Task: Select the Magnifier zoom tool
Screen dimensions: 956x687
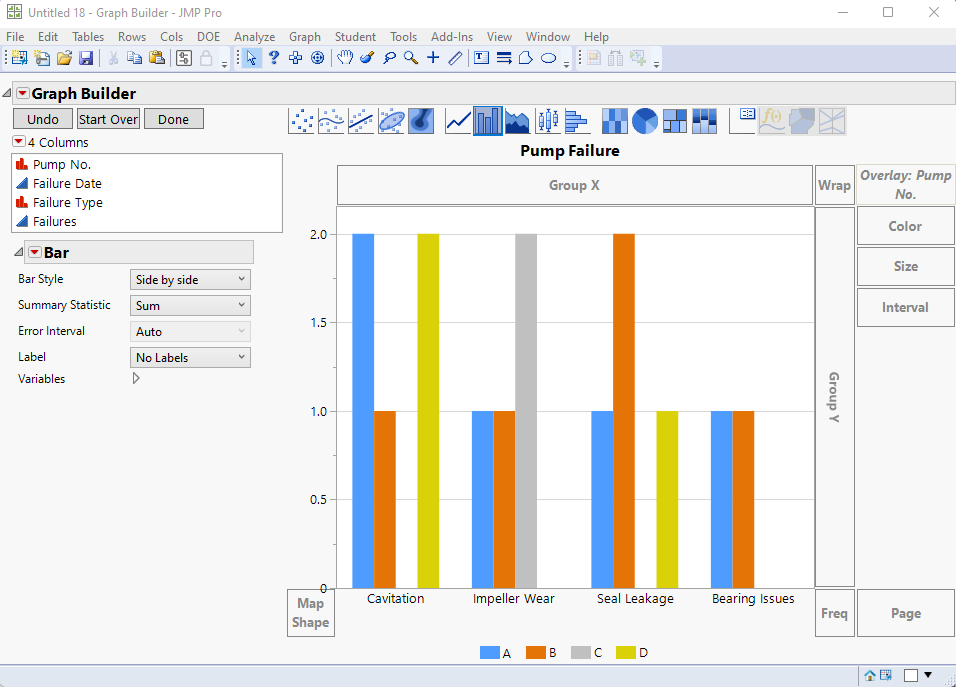Action: click(411, 58)
